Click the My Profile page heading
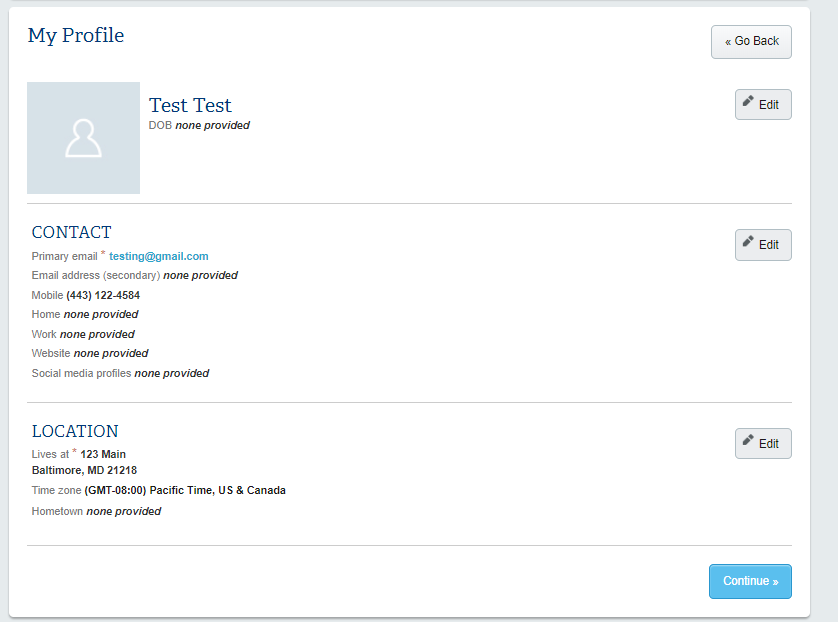This screenshot has height=622, width=838. point(76,35)
